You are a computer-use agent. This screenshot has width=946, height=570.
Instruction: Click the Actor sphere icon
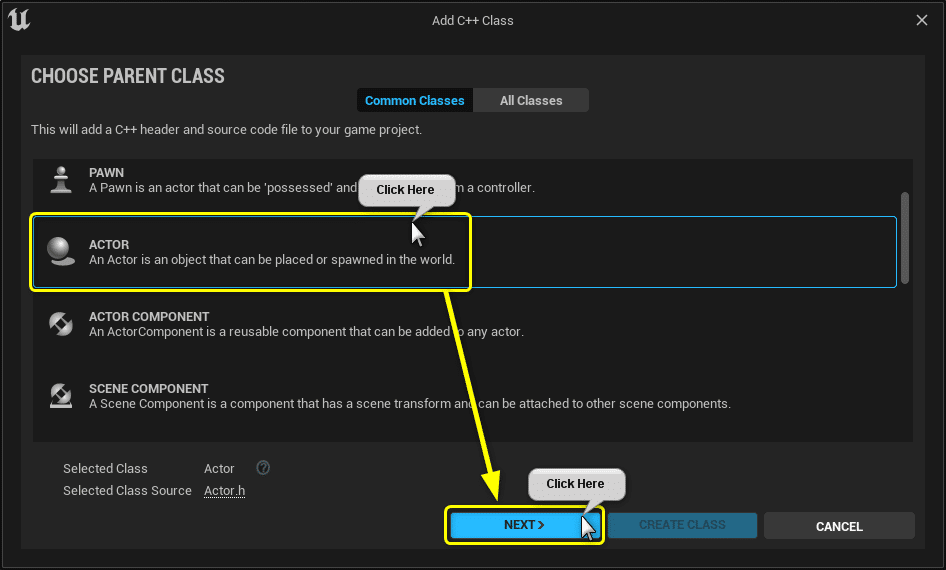61,252
